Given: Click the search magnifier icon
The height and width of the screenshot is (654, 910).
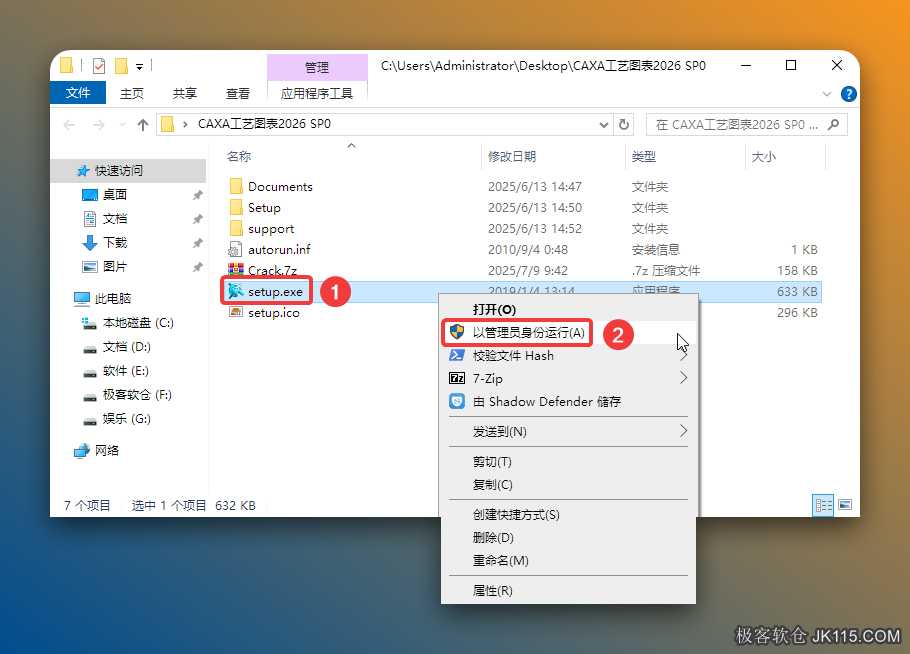Looking at the screenshot, I should pyautogui.click(x=833, y=124).
